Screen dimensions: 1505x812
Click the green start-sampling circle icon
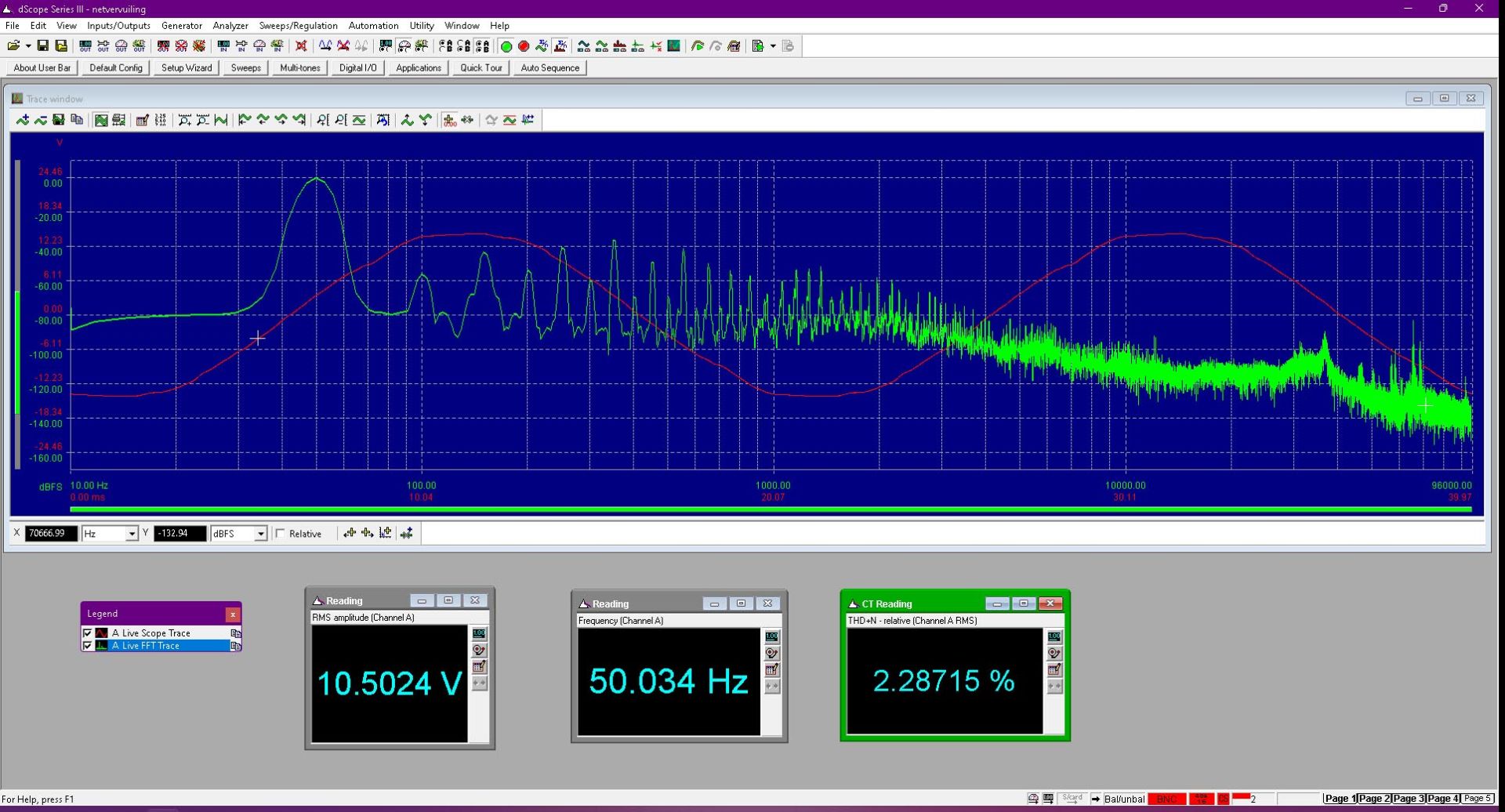pyautogui.click(x=506, y=46)
